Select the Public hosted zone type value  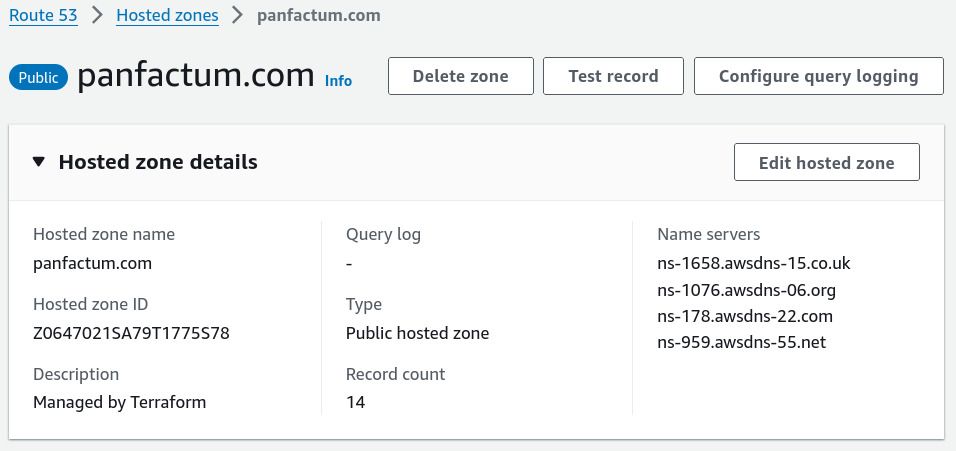tap(417, 333)
